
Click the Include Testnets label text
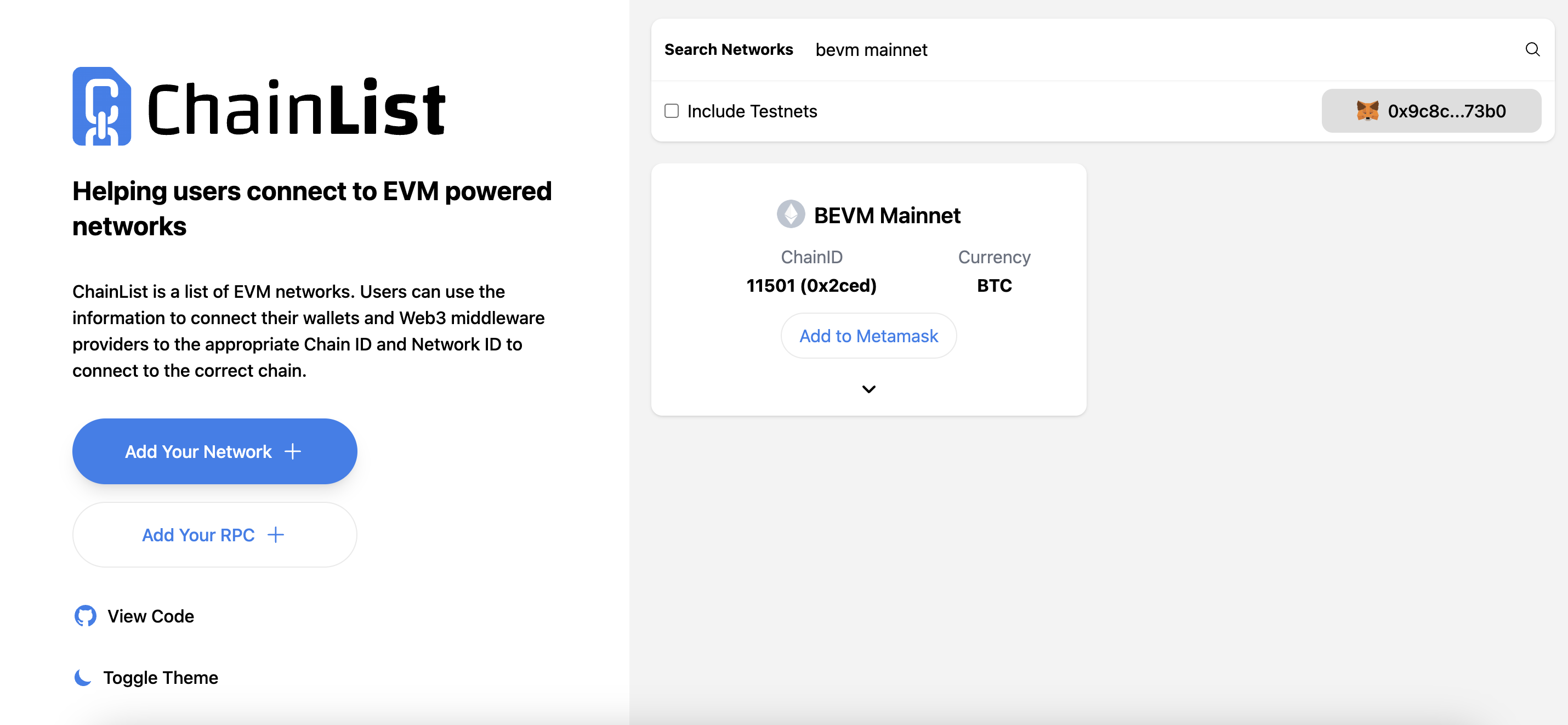click(752, 111)
